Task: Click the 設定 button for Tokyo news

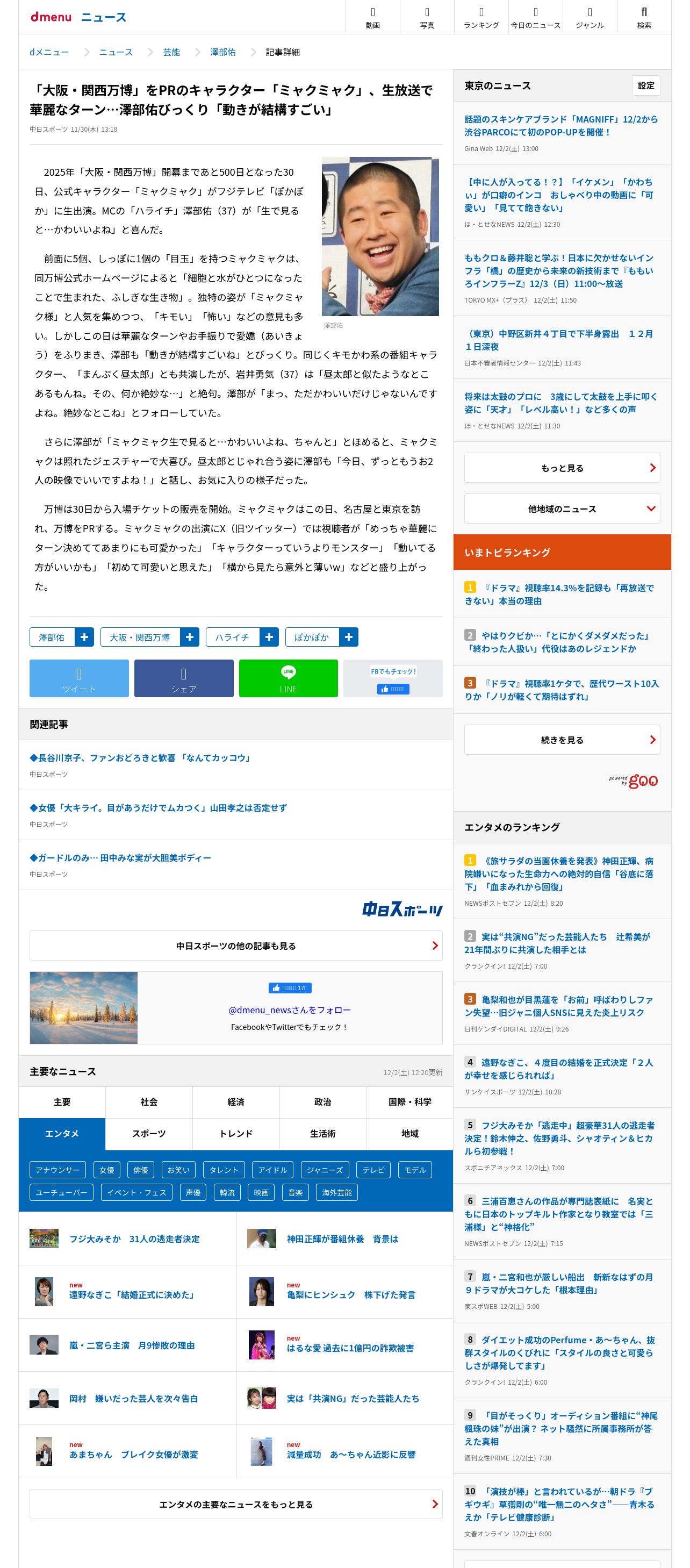Action: [x=645, y=85]
